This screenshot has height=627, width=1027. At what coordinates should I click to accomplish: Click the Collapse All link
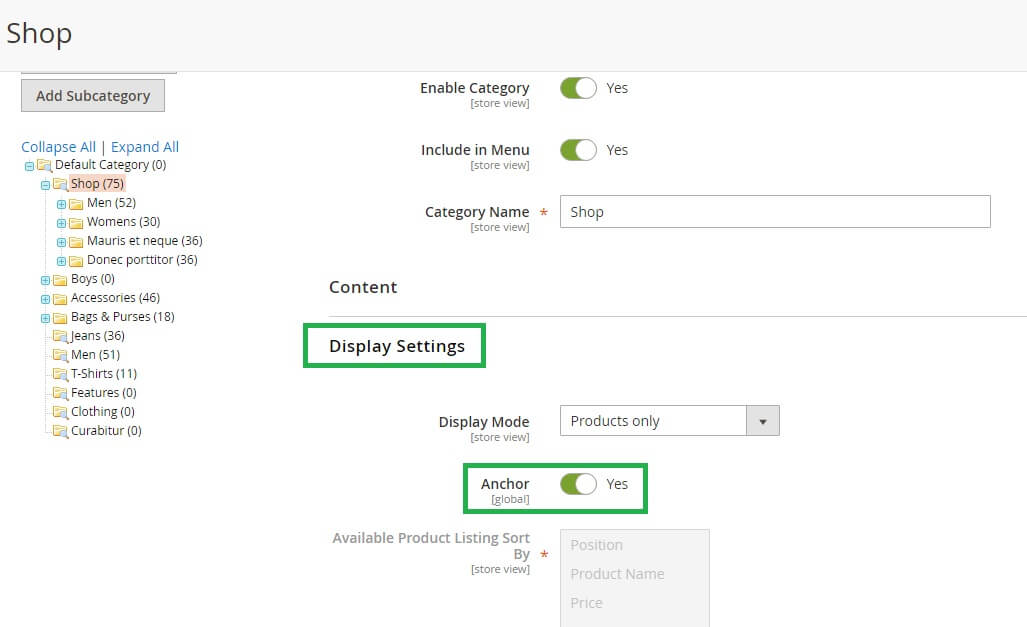[x=58, y=147]
